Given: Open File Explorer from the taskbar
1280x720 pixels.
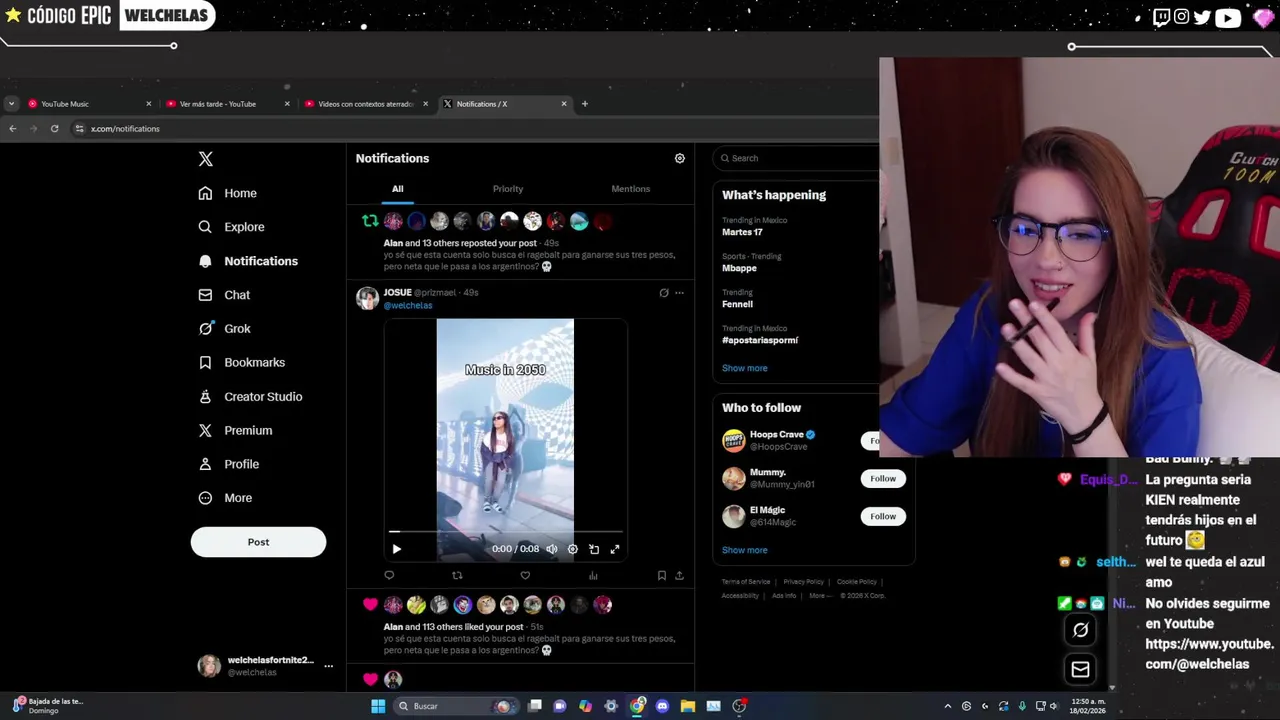Looking at the screenshot, I should (x=688, y=706).
